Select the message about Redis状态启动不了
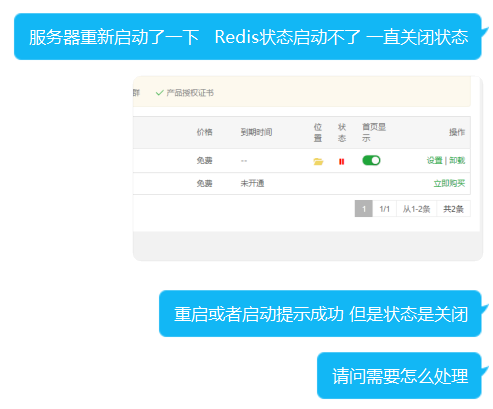493x409 pixels. pos(248,37)
